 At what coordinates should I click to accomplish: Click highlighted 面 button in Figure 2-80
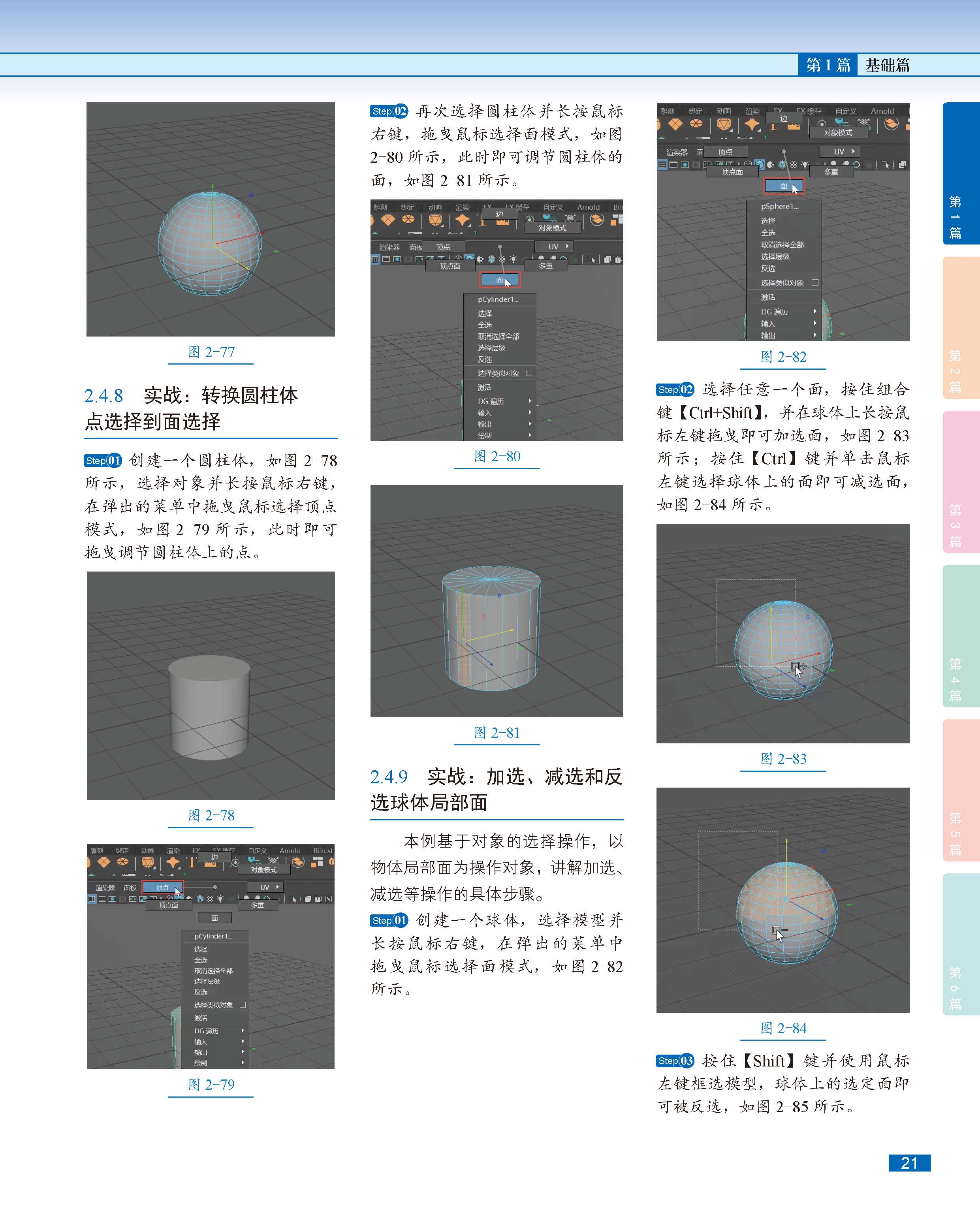[x=500, y=280]
